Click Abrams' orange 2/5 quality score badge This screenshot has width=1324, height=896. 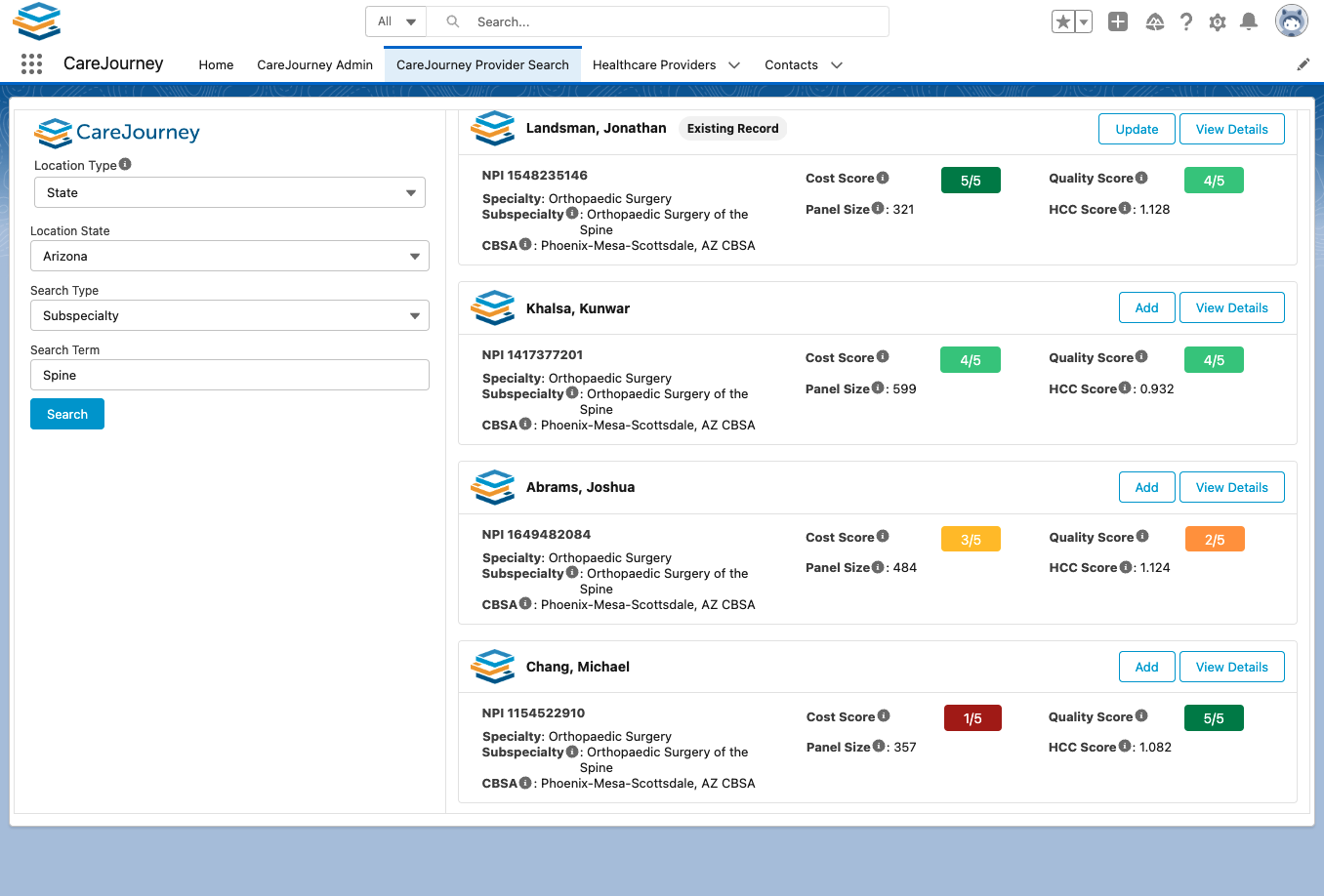[1215, 539]
